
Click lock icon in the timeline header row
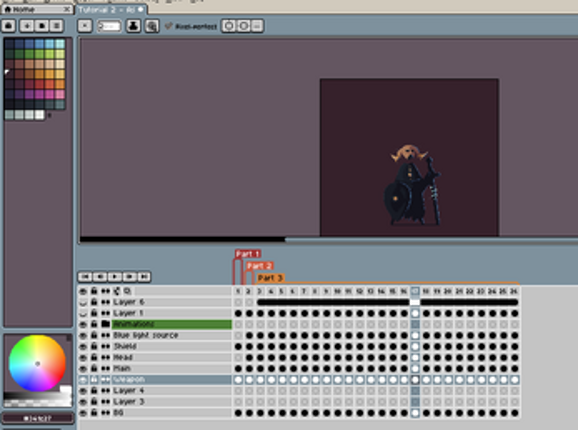(94, 291)
